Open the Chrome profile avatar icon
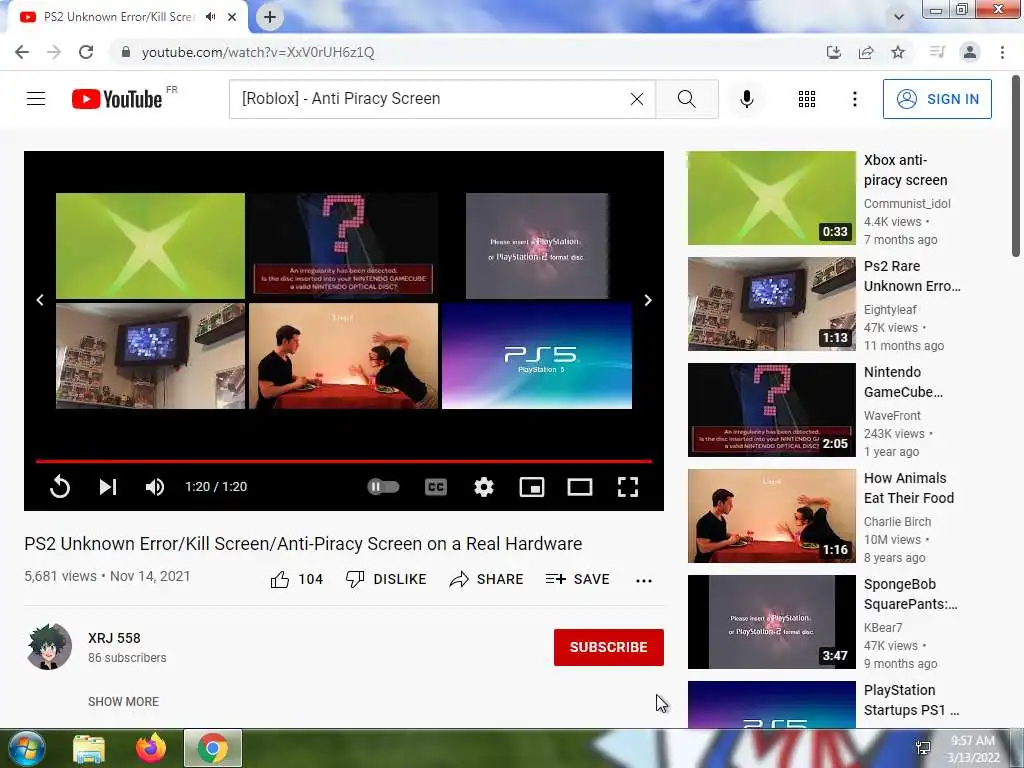The height and width of the screenshot is (768, 1024). pos(970,52)
